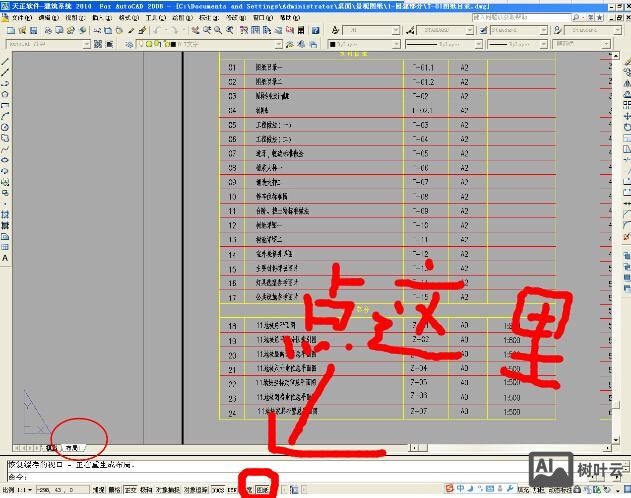Switch to the circled layout tab
The image size is (631, 498).
[76, 448]
